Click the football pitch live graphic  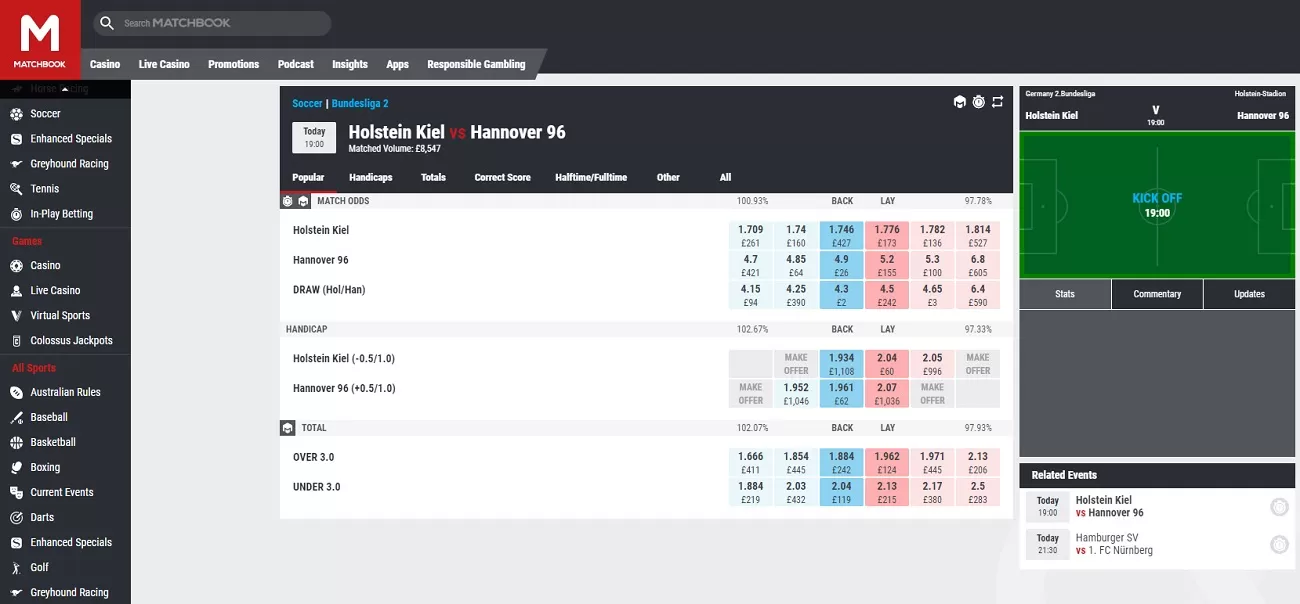(1157, 205)
